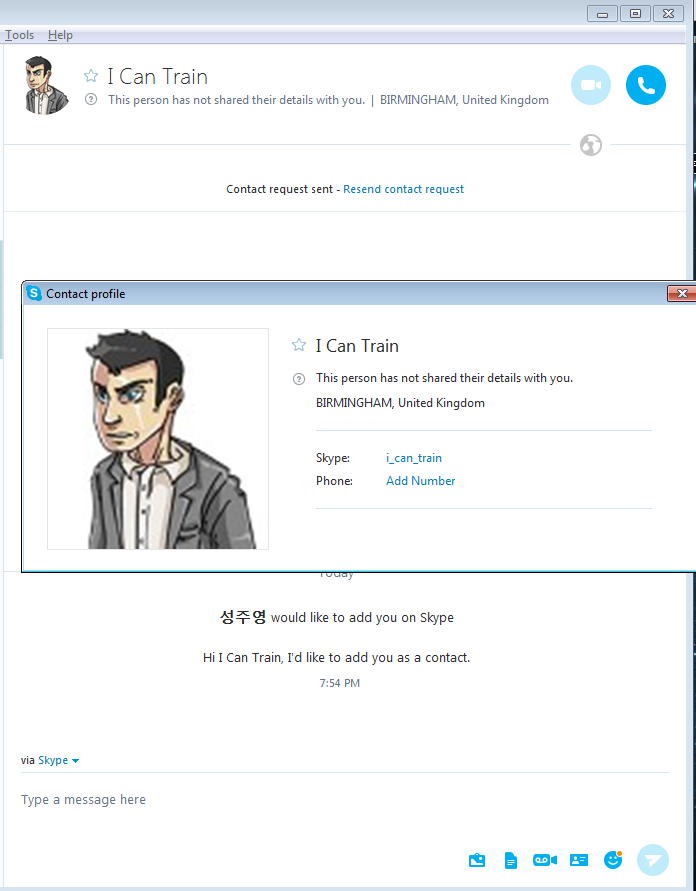This screenshot has width=696, height=891.
Task: Click the video message icon
Action: click(x=544, y=860)
